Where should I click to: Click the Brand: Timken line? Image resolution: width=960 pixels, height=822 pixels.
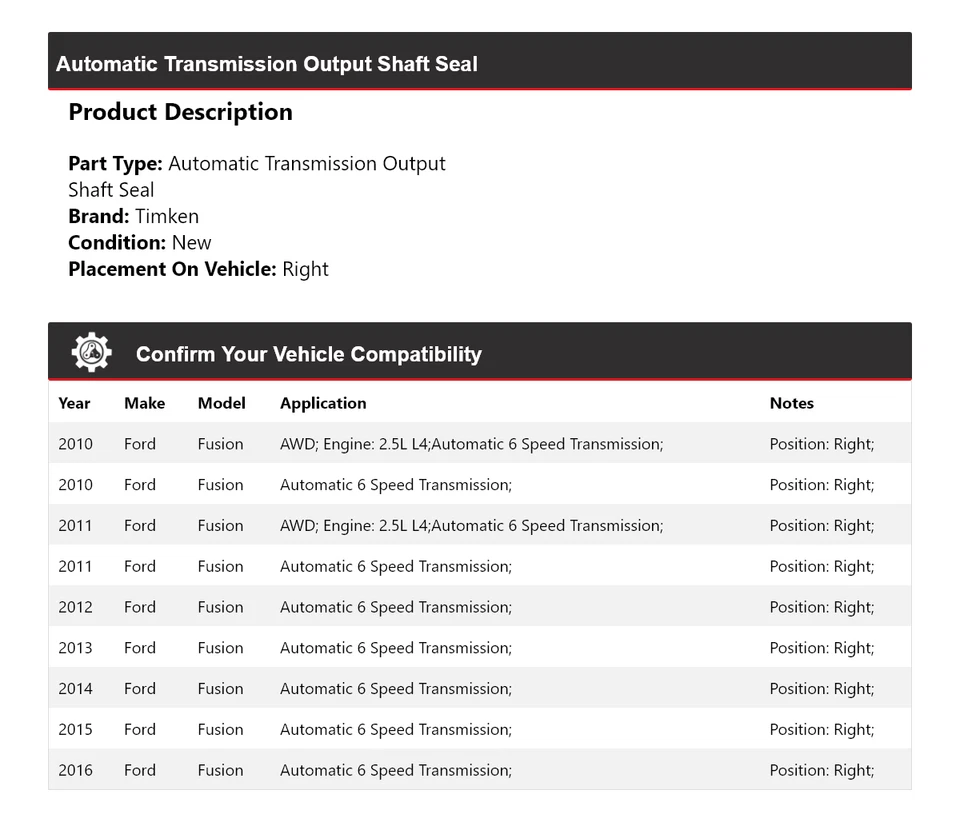point(133,216)
